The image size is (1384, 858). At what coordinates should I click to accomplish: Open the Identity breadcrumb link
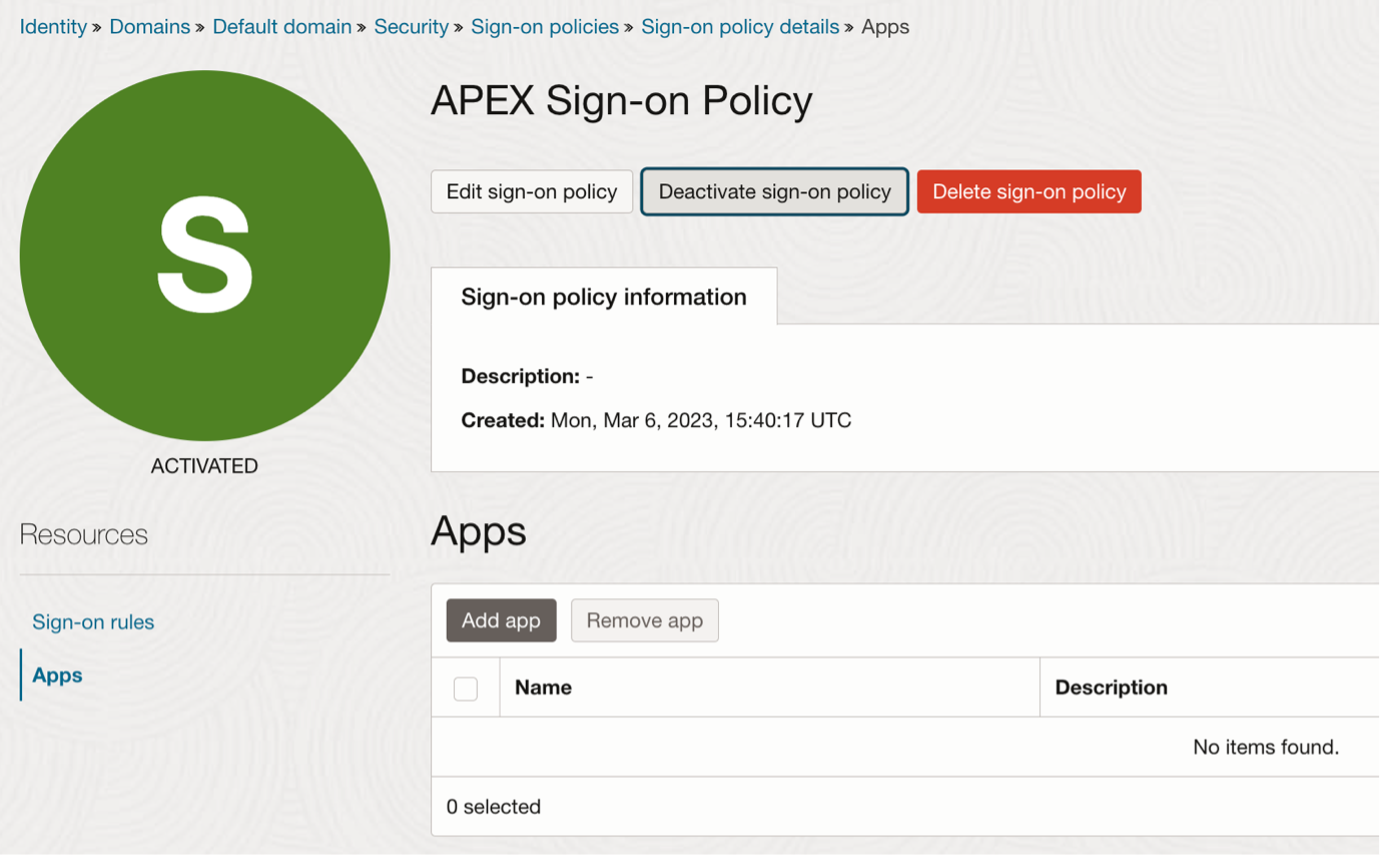53,27
